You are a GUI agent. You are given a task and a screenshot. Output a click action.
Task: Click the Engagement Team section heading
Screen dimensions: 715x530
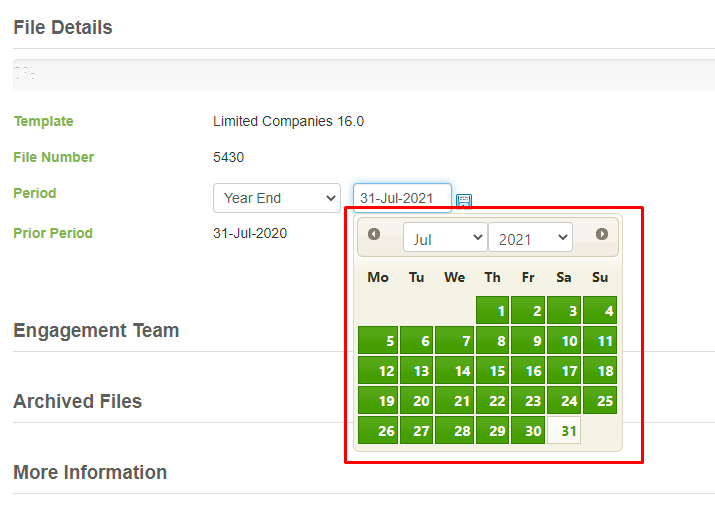pyautogui.click(x=96, y=330)
